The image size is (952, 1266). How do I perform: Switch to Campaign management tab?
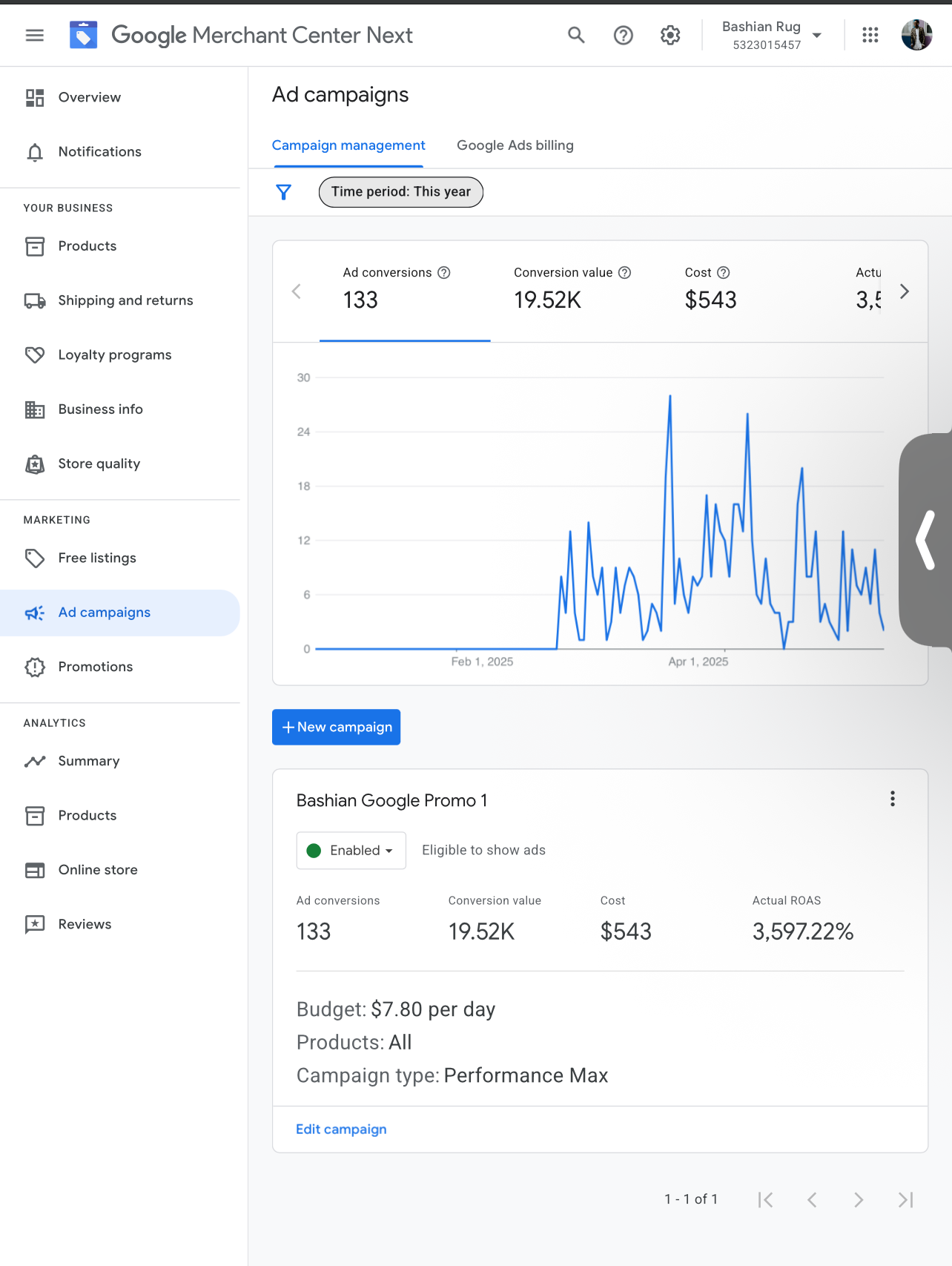348,145
